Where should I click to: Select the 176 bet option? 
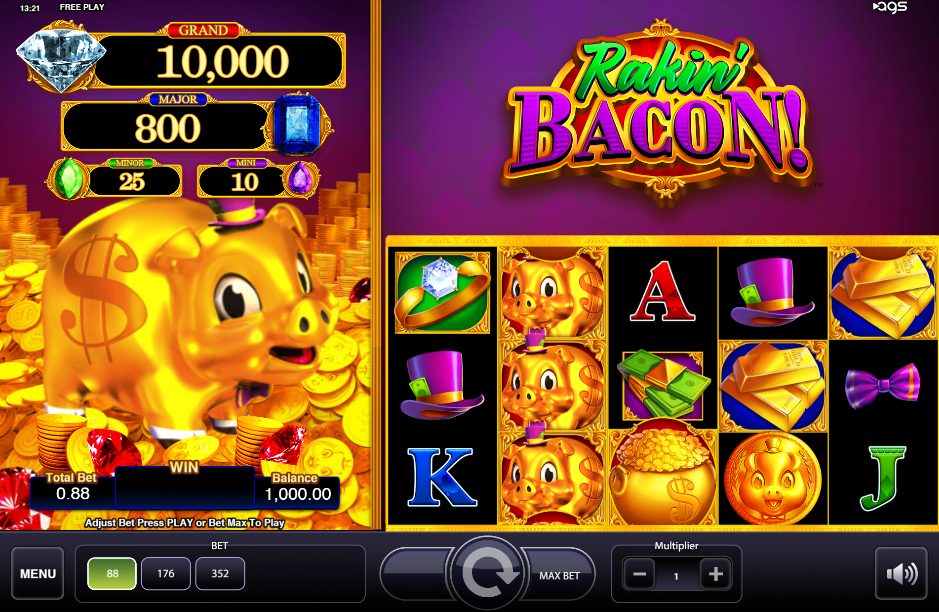pyautogui.click(x=166, y=573)
